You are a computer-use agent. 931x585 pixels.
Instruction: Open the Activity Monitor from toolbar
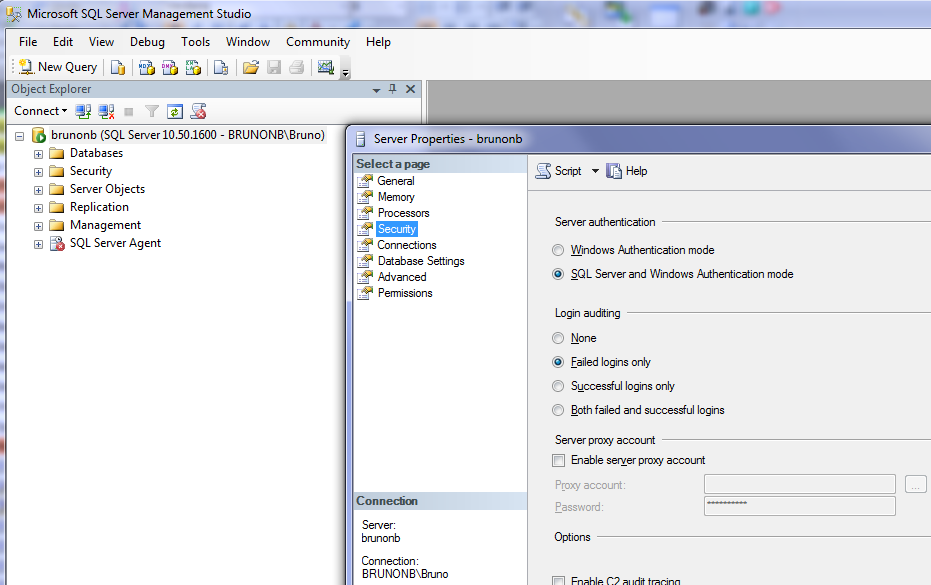coord(325,68)
